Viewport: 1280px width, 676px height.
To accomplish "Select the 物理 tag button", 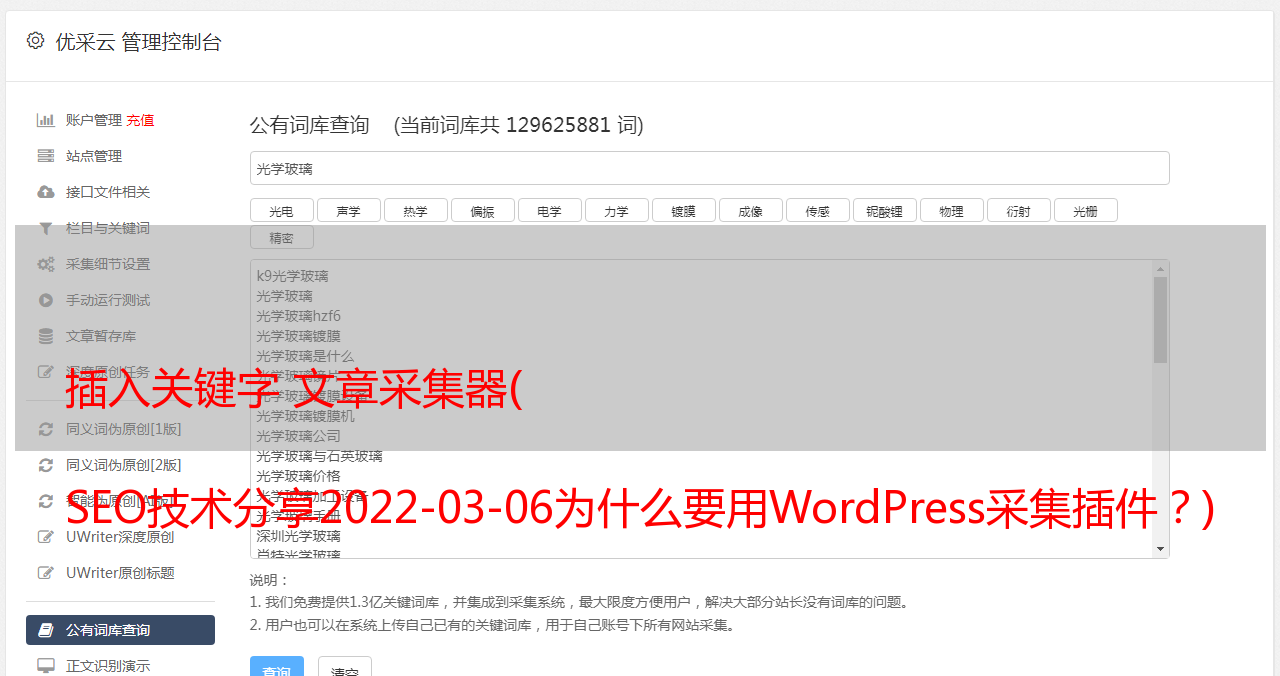I will tap(951, 210).
